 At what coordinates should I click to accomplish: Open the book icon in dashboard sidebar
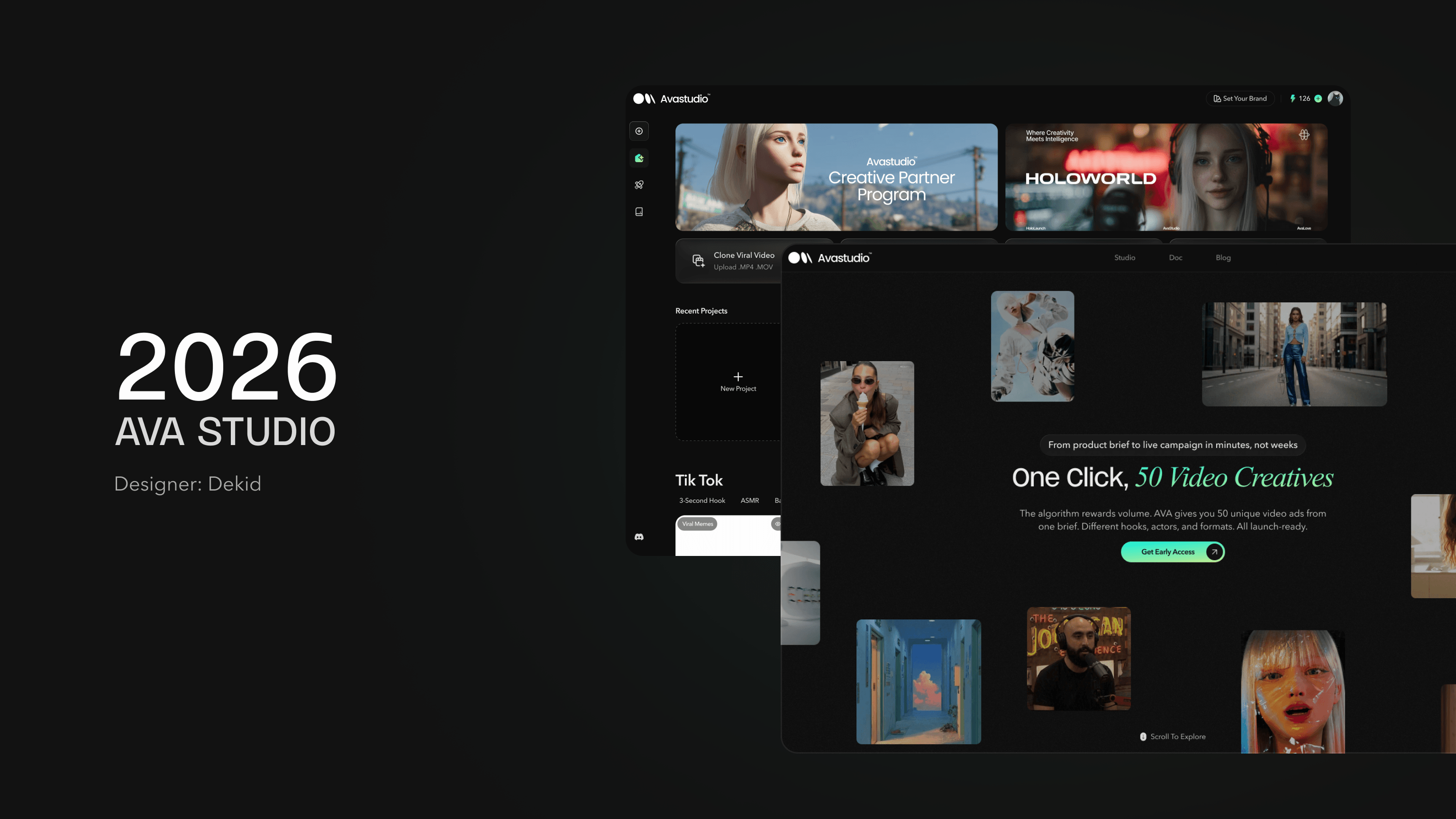click(639, 212)
